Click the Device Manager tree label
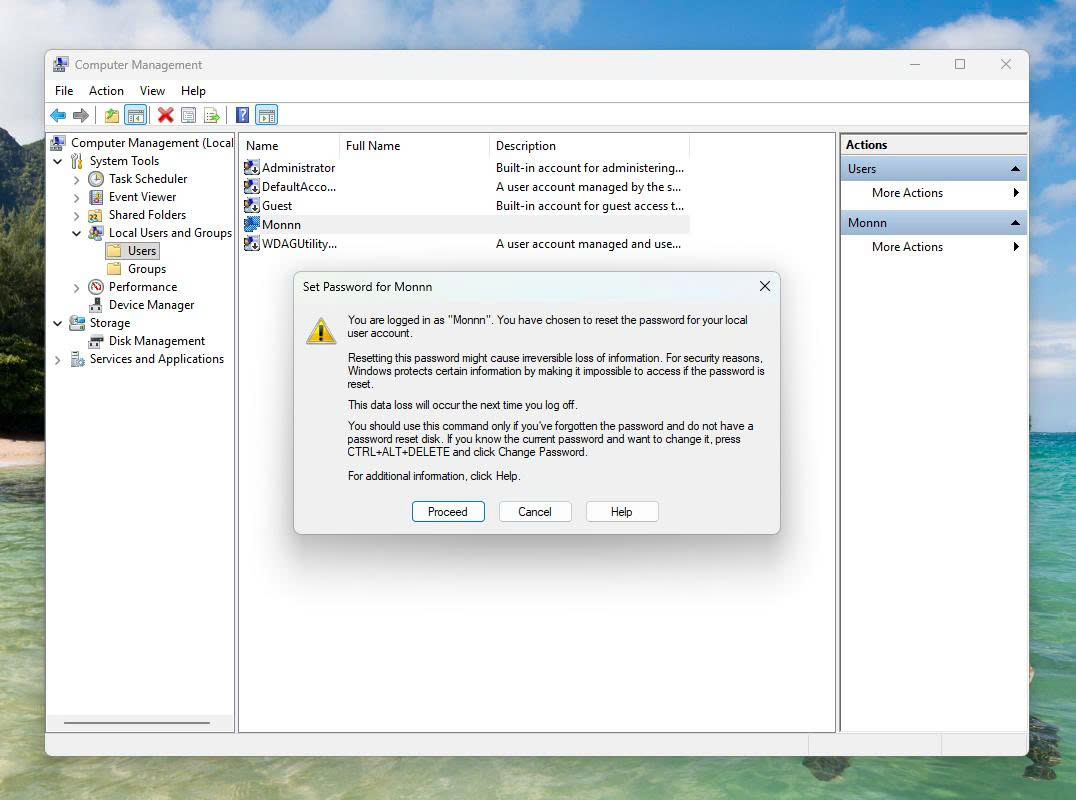This screenshot has height=800, width=1076. [151, 305]
